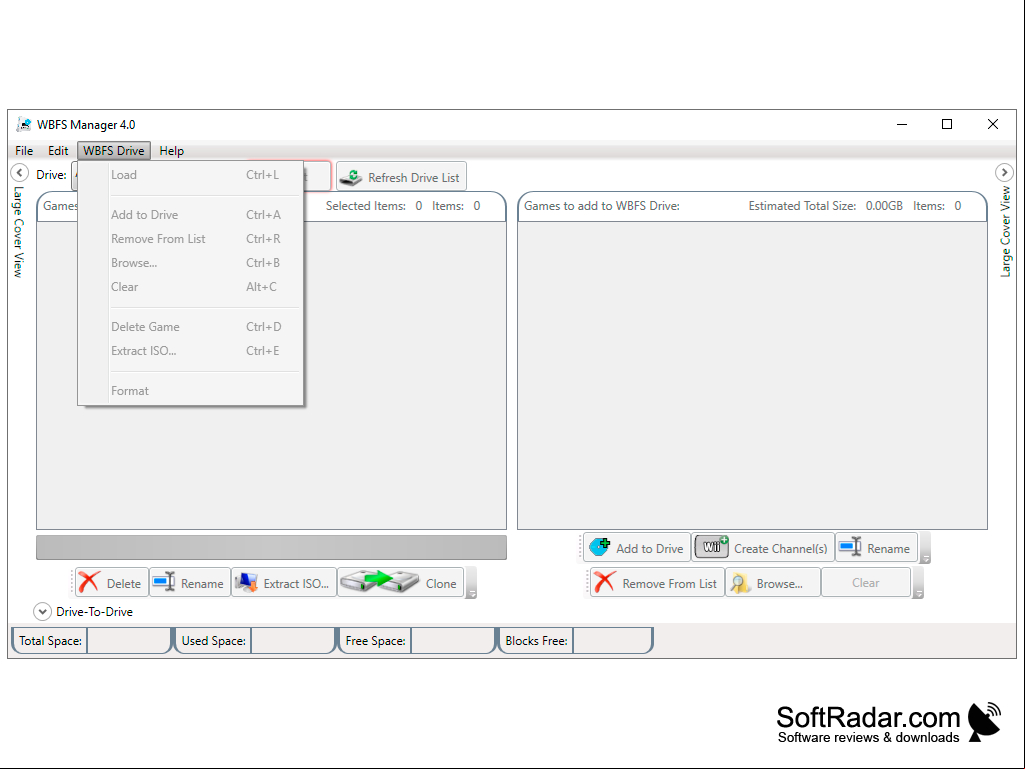This screenshot has width=1025, height=769.
Task: Click the Rename button beside Create Channel(s)
Action: 877,548
